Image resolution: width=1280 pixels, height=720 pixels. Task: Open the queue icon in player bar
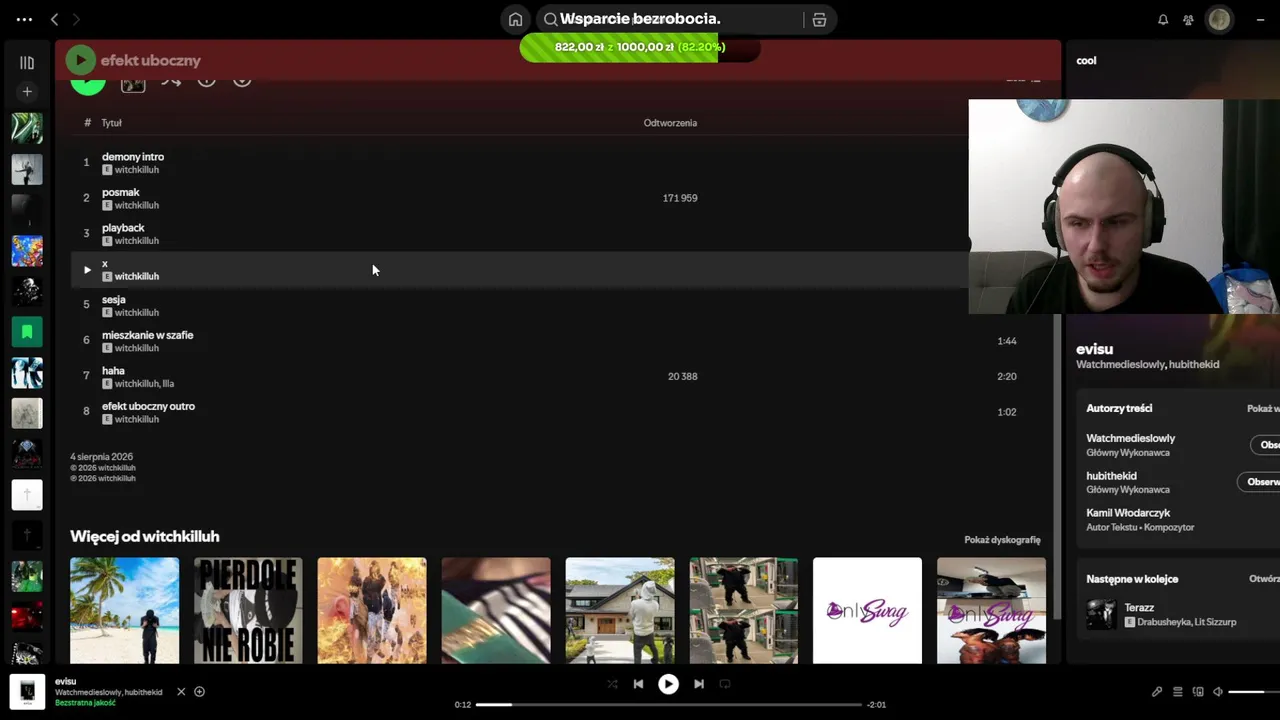1178,691
